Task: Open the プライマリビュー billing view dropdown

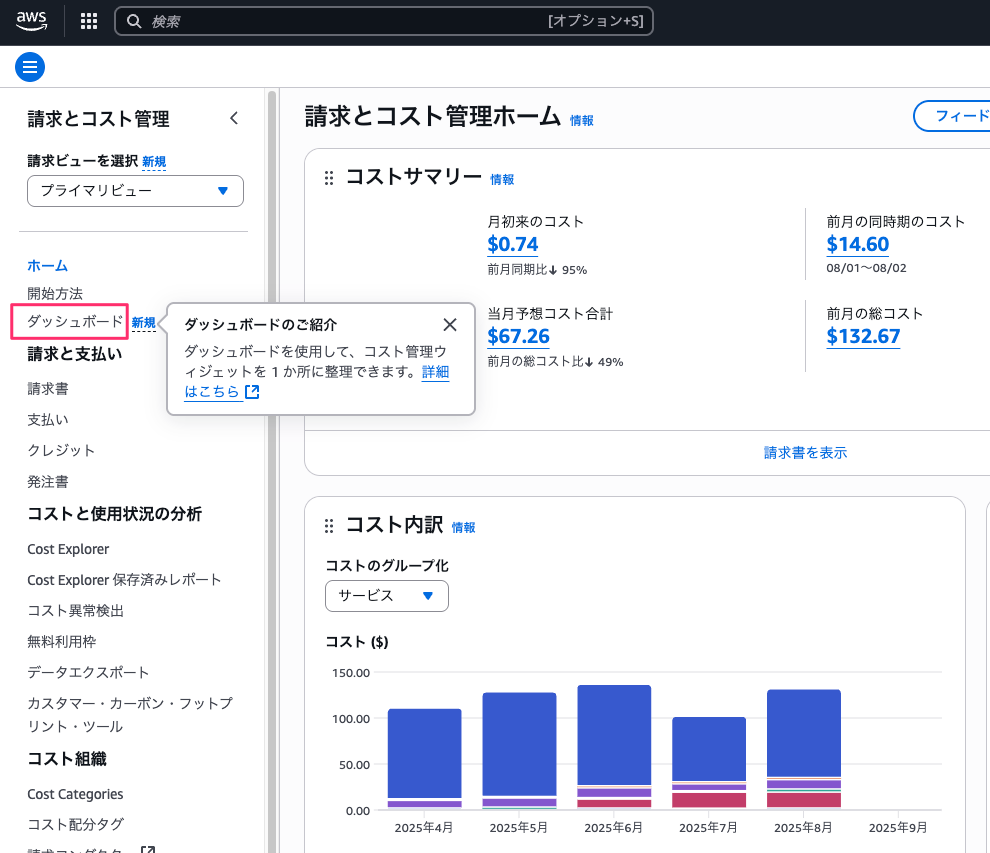Action: [135, 191]
